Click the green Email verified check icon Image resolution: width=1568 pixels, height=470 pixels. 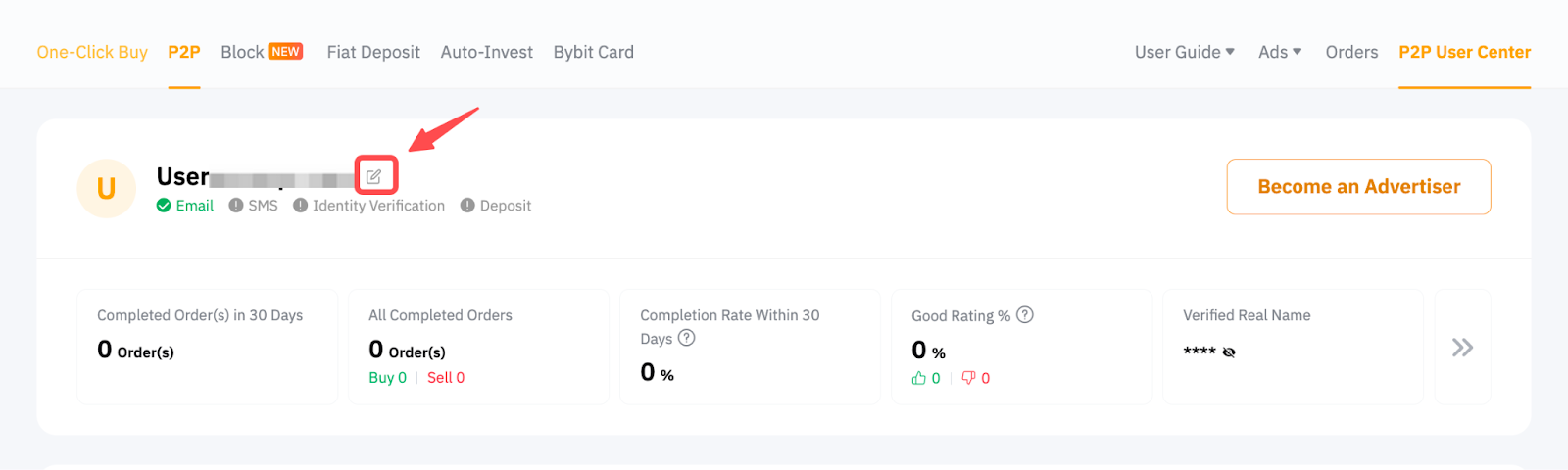[164, 206]
